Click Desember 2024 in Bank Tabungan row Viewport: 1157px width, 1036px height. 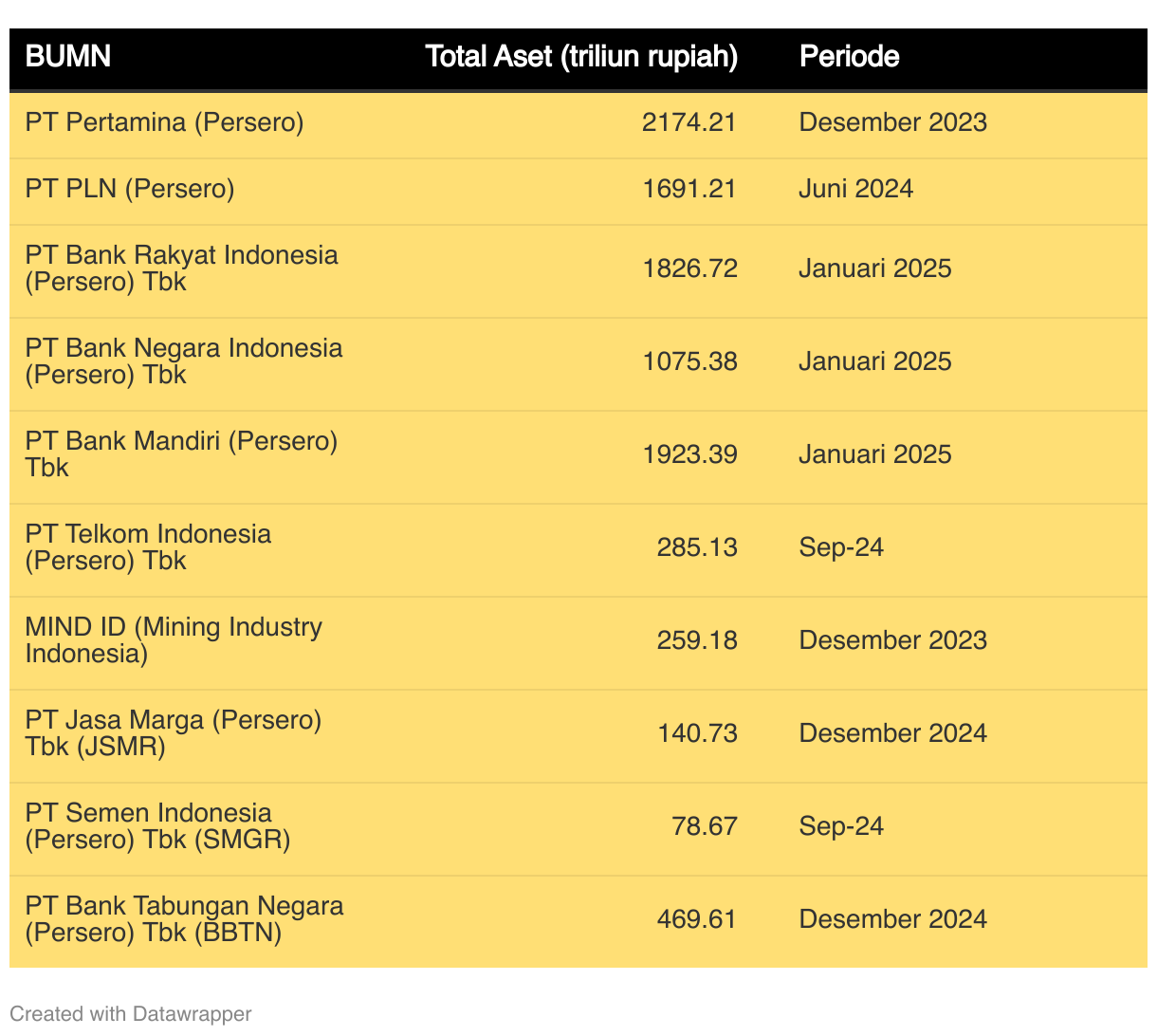[x=893, y=919]
